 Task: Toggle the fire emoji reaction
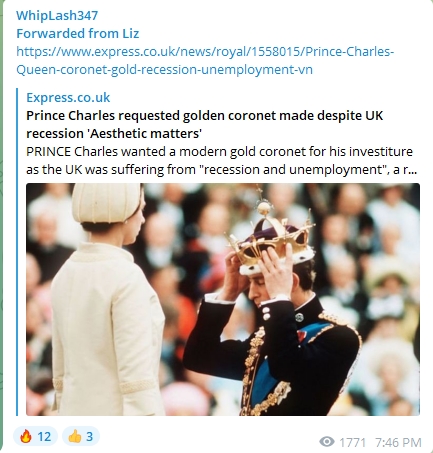point(35,436)
